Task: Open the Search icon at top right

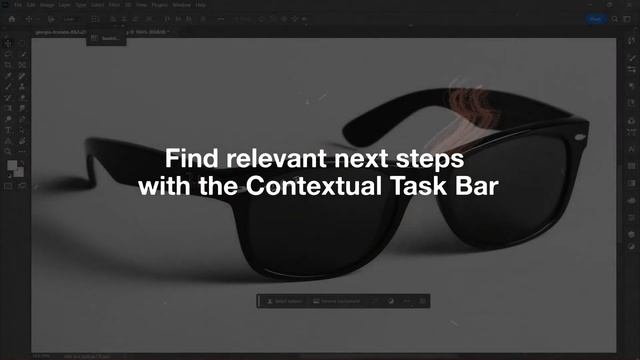Action: click(615, 19)
